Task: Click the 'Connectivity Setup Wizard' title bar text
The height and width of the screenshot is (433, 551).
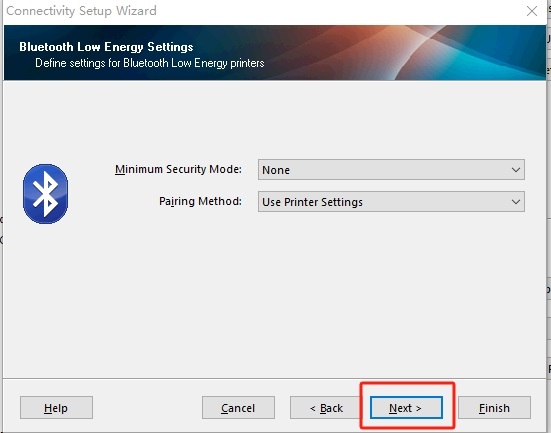Action: (82, 11)
